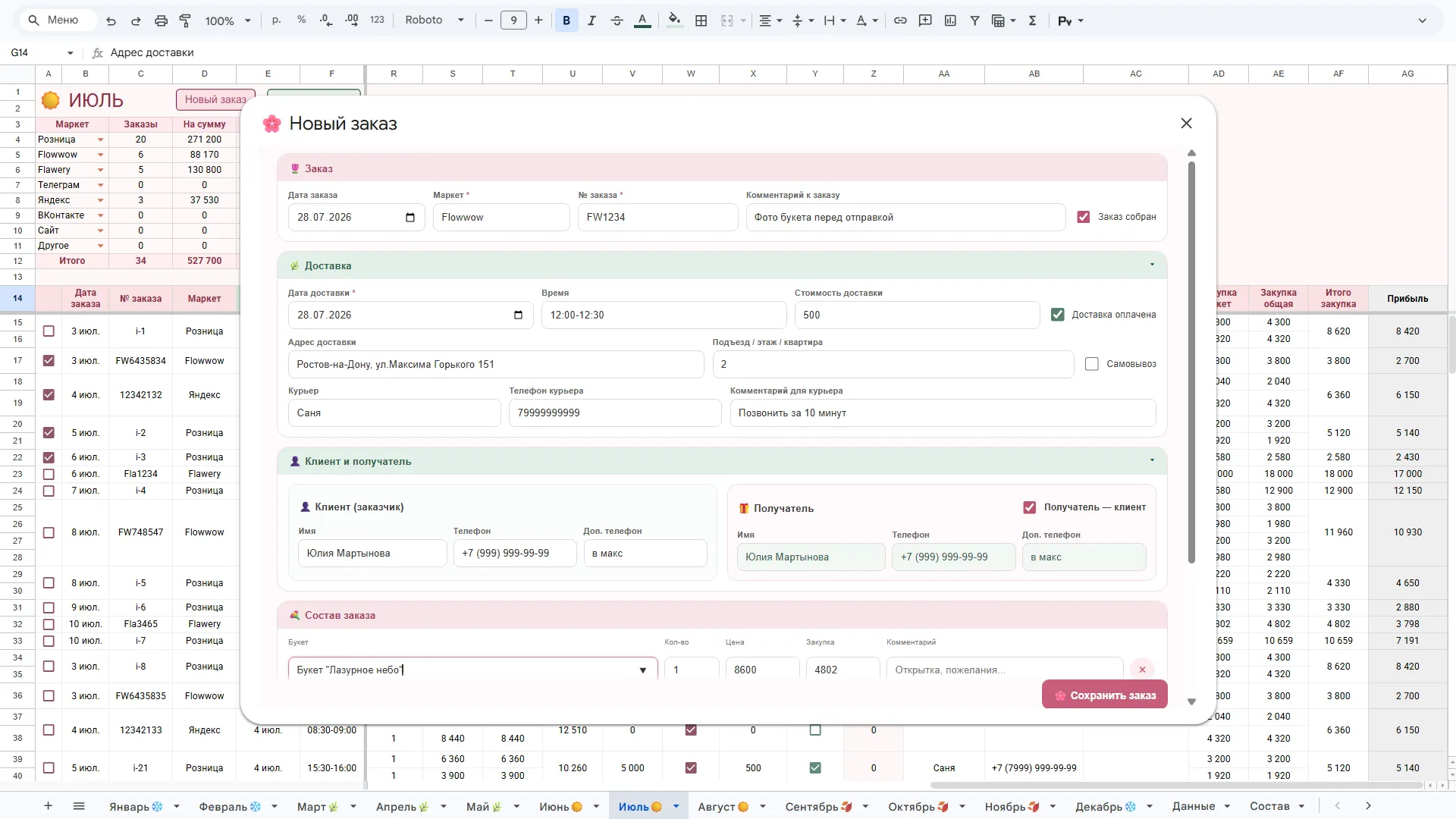Toggle italic formatting
The width and height of the screenshot is (1456, 819).
[591, 20]
